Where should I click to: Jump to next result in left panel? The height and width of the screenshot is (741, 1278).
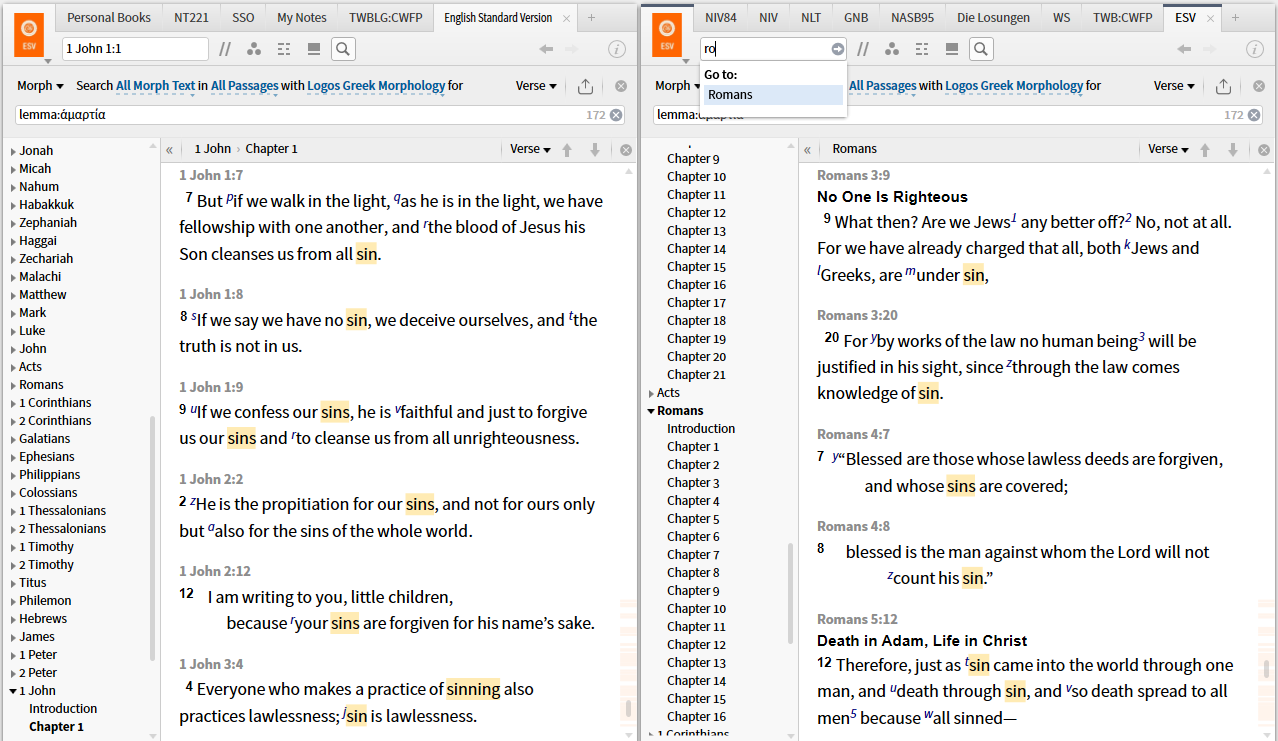tap(595, 149)
